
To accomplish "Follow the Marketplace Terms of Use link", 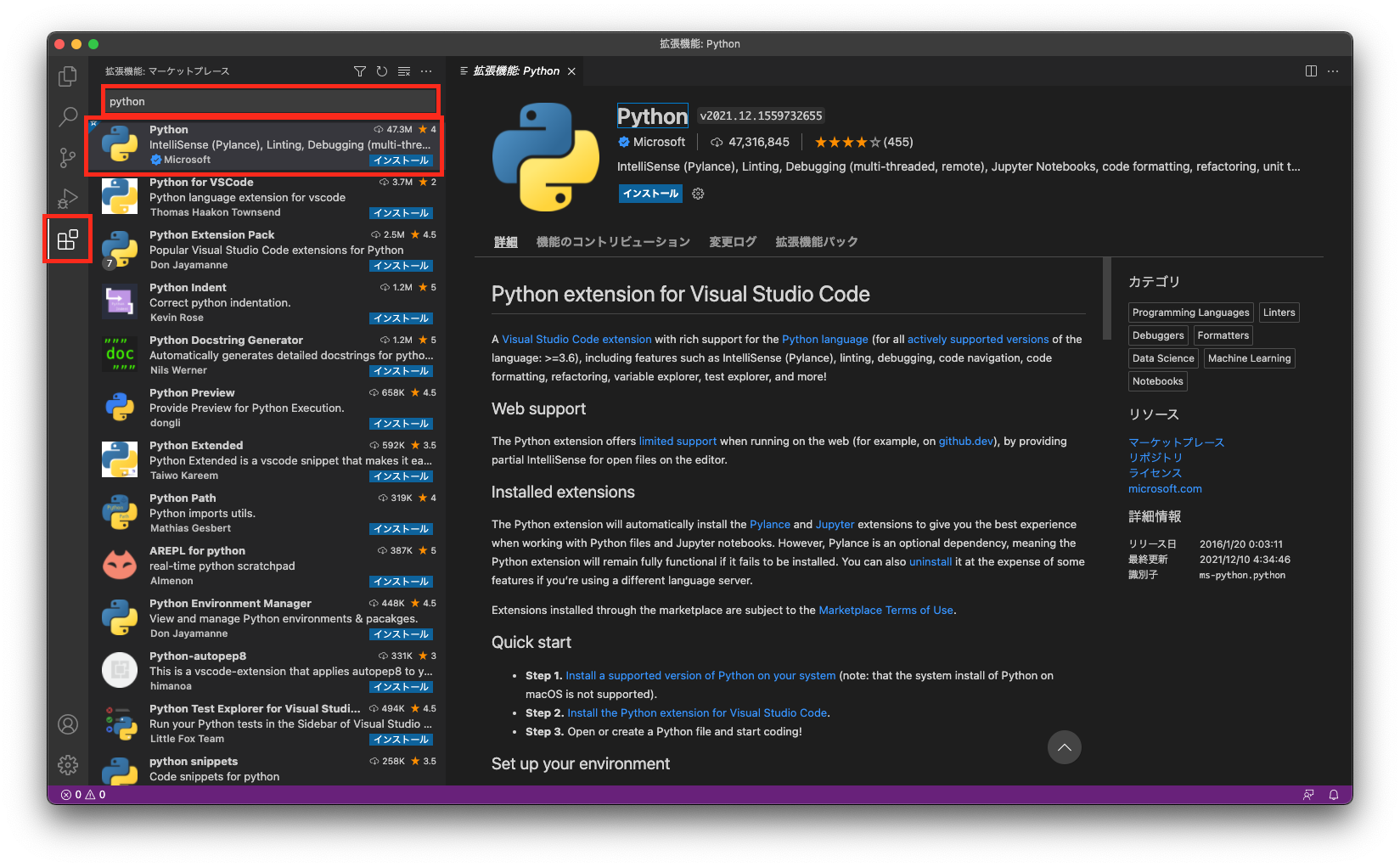I will tap(886, 610).
